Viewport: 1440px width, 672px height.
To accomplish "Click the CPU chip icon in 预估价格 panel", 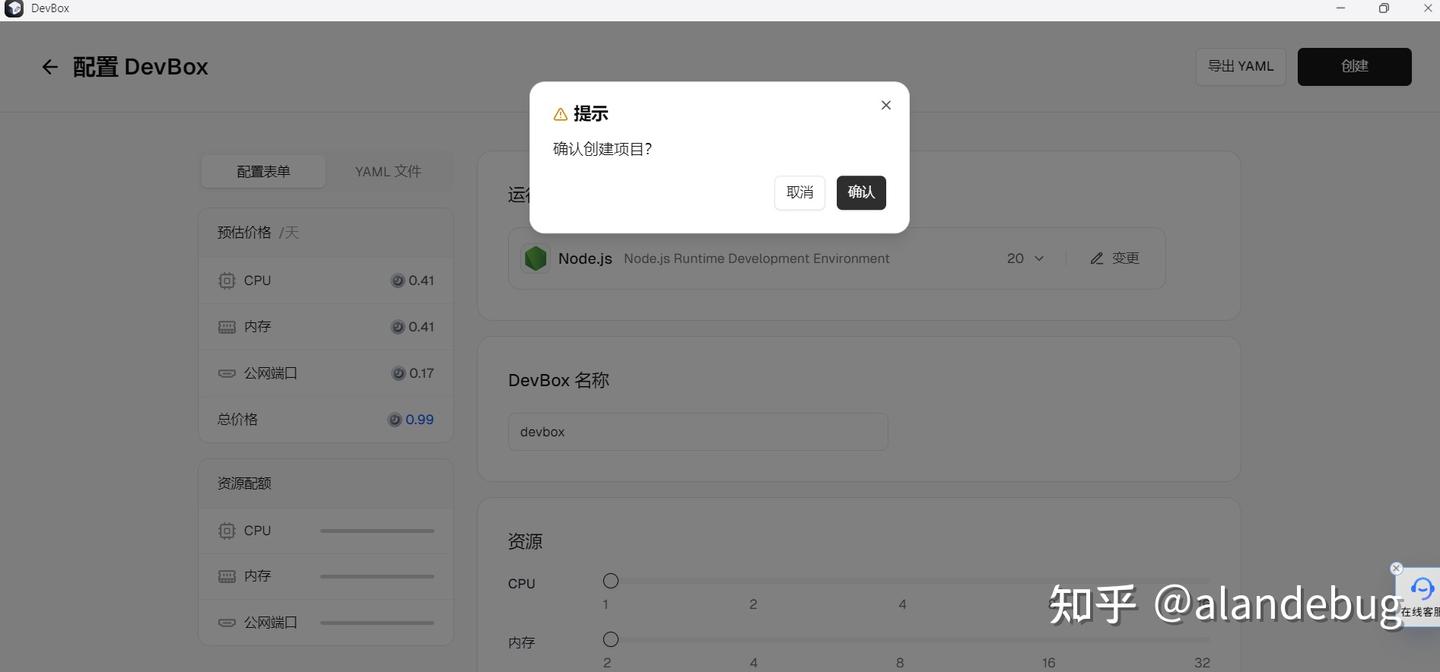I will [226, 280].
